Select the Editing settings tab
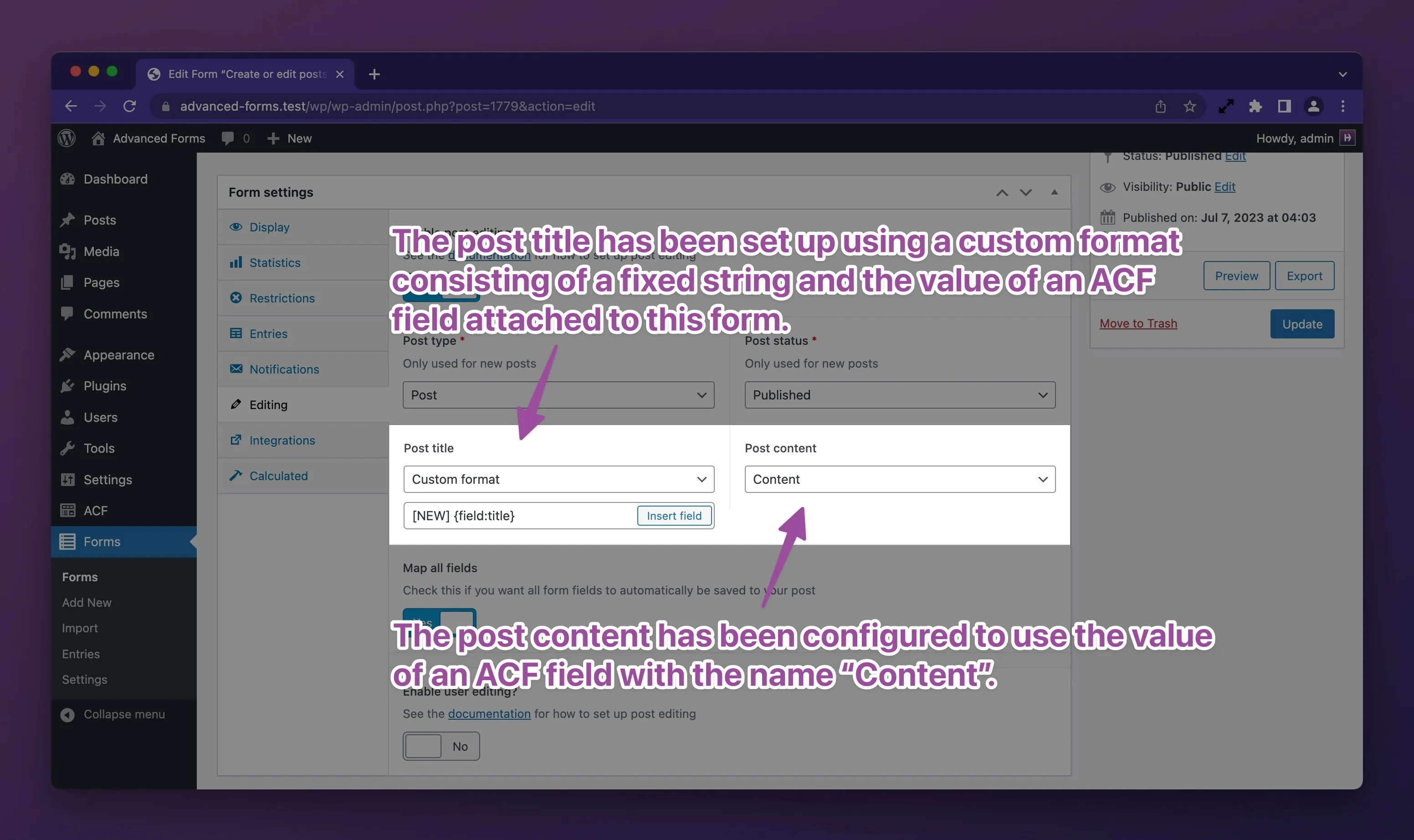Viewport: 1414px width, 840px height. [x=303, y=405]
